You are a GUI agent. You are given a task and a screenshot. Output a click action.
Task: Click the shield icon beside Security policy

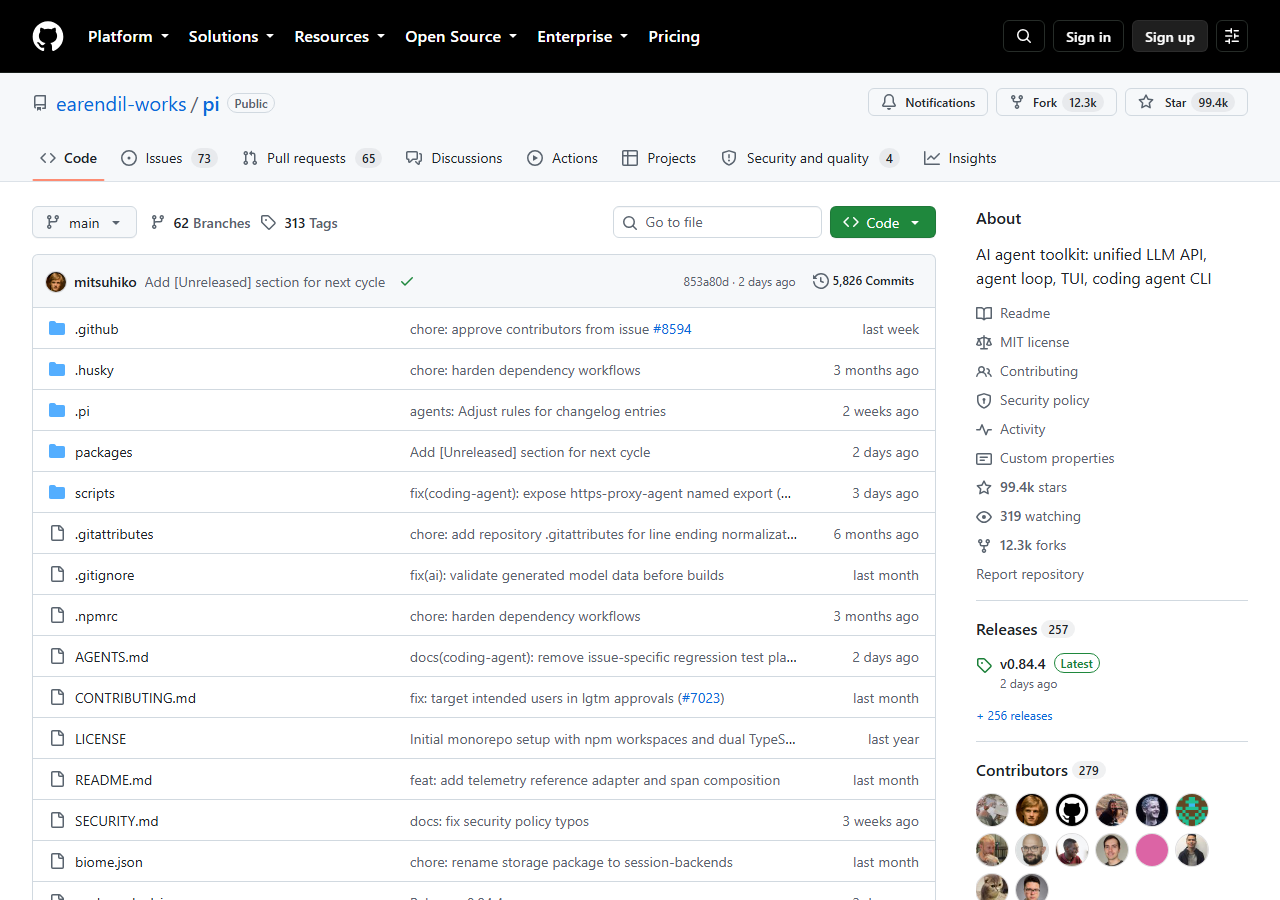984,400
